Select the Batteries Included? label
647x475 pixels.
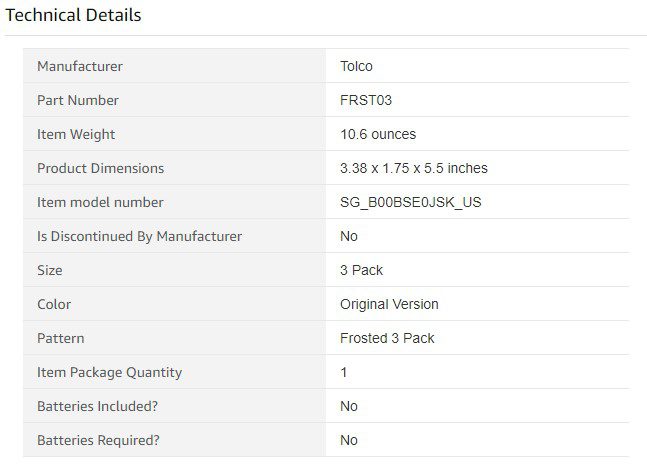click(x=97, y=406)
